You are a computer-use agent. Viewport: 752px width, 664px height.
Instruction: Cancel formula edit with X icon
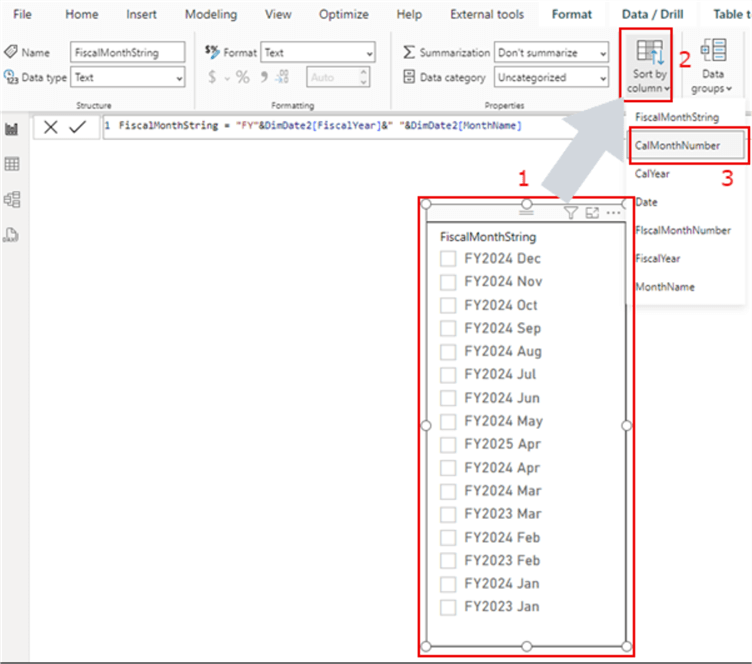click(x=51, y=127)
